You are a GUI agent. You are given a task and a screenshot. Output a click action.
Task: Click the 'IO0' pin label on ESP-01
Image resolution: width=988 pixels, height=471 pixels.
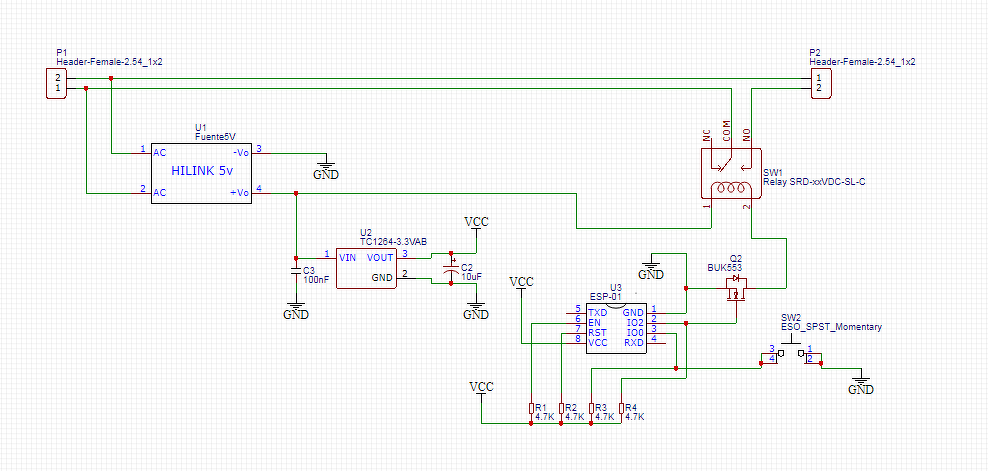[636, 332]
